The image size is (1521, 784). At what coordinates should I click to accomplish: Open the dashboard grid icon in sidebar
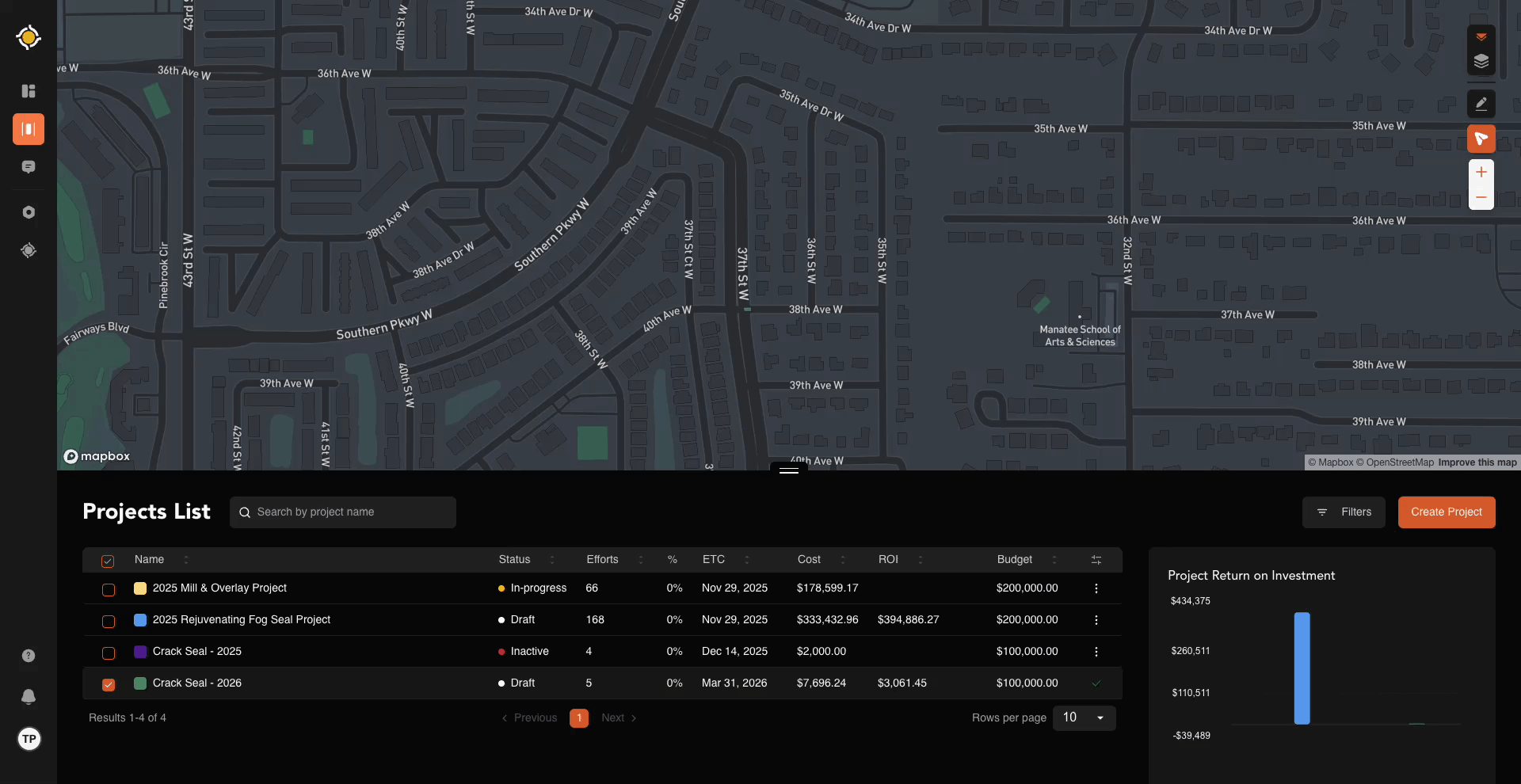29,91
